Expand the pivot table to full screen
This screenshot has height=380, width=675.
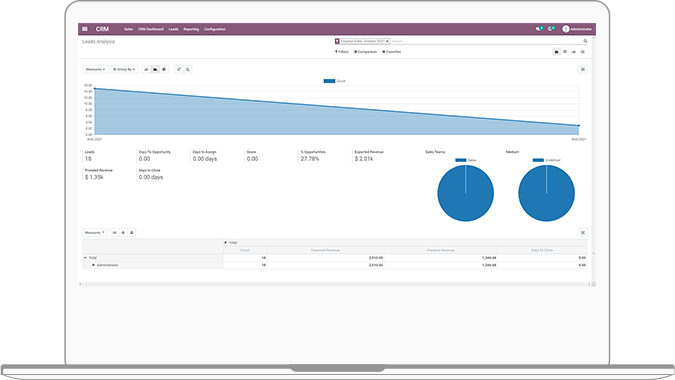pos(582,232)
